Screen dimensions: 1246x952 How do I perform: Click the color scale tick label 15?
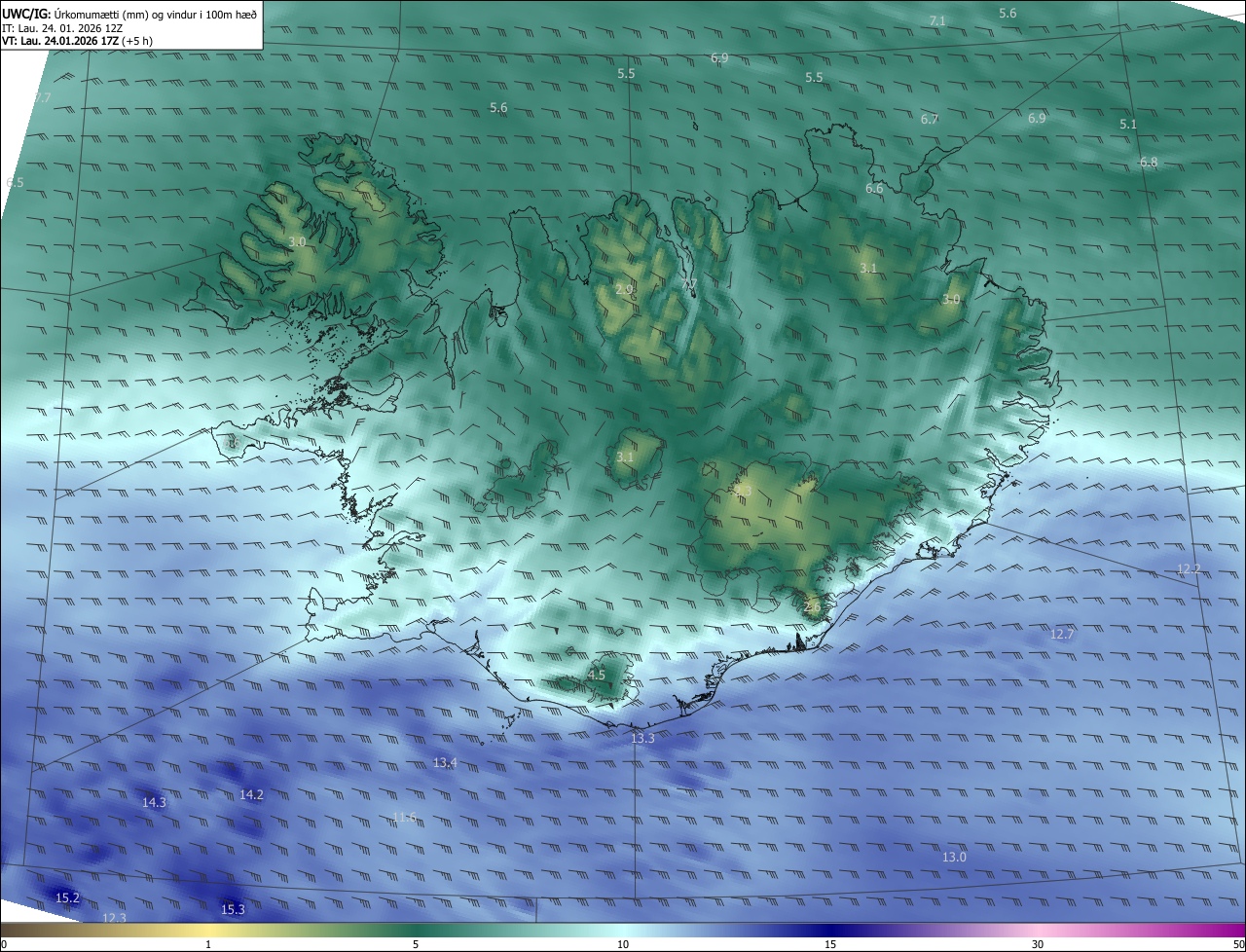click(x=830, y=945)
